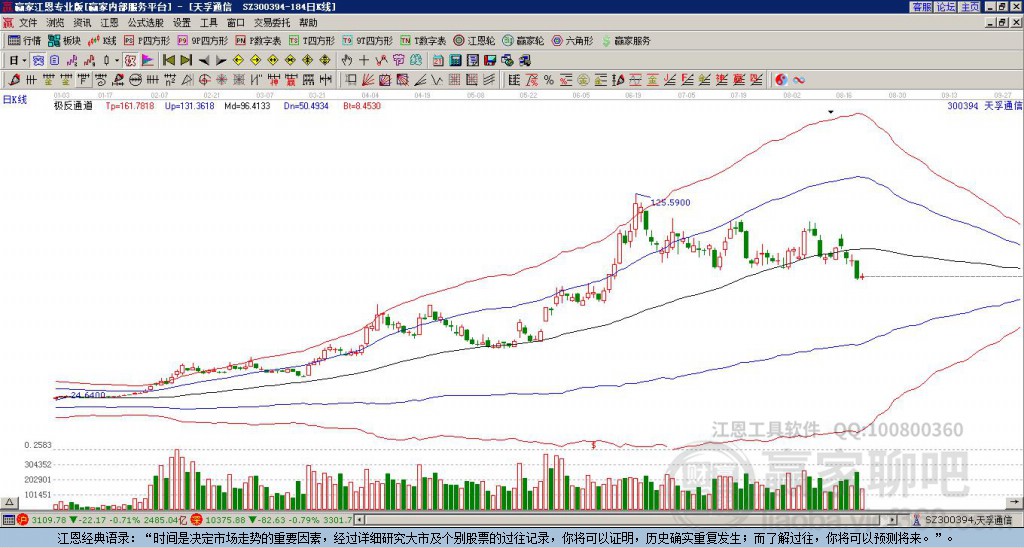Open the yin-yang taiji icon

(x=781, y=80)
